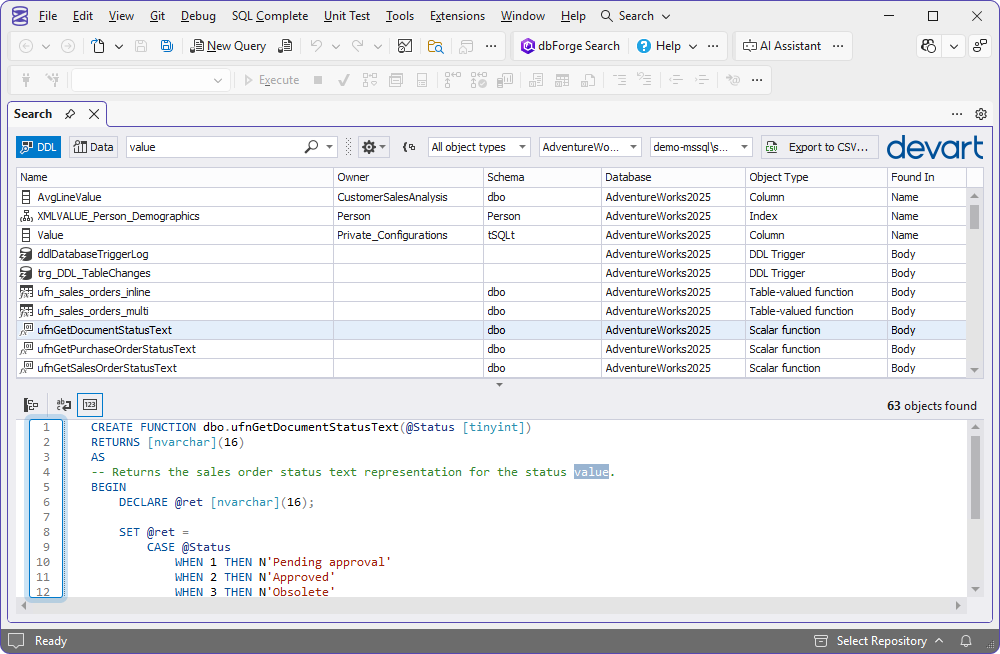1000x654 pixels.
Task: Toggle the word wrap icon above code
Action: tap(63, 405)
